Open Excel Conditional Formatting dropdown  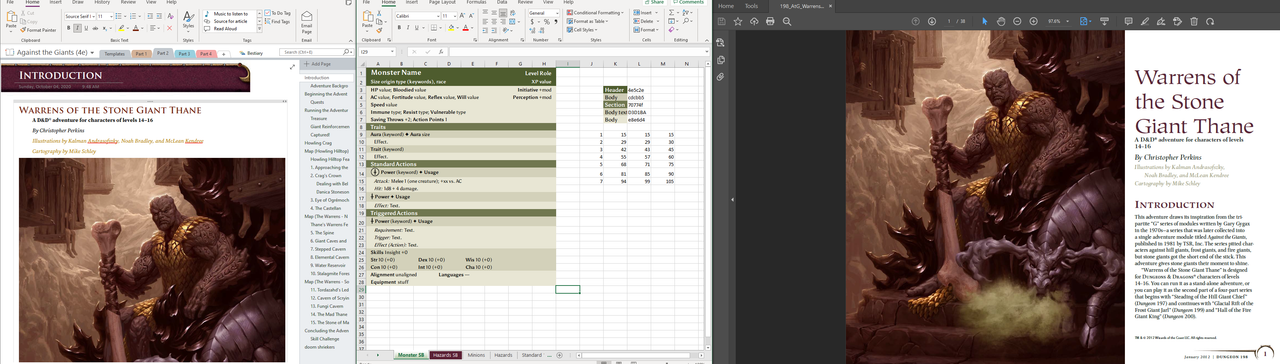(595, 13)
